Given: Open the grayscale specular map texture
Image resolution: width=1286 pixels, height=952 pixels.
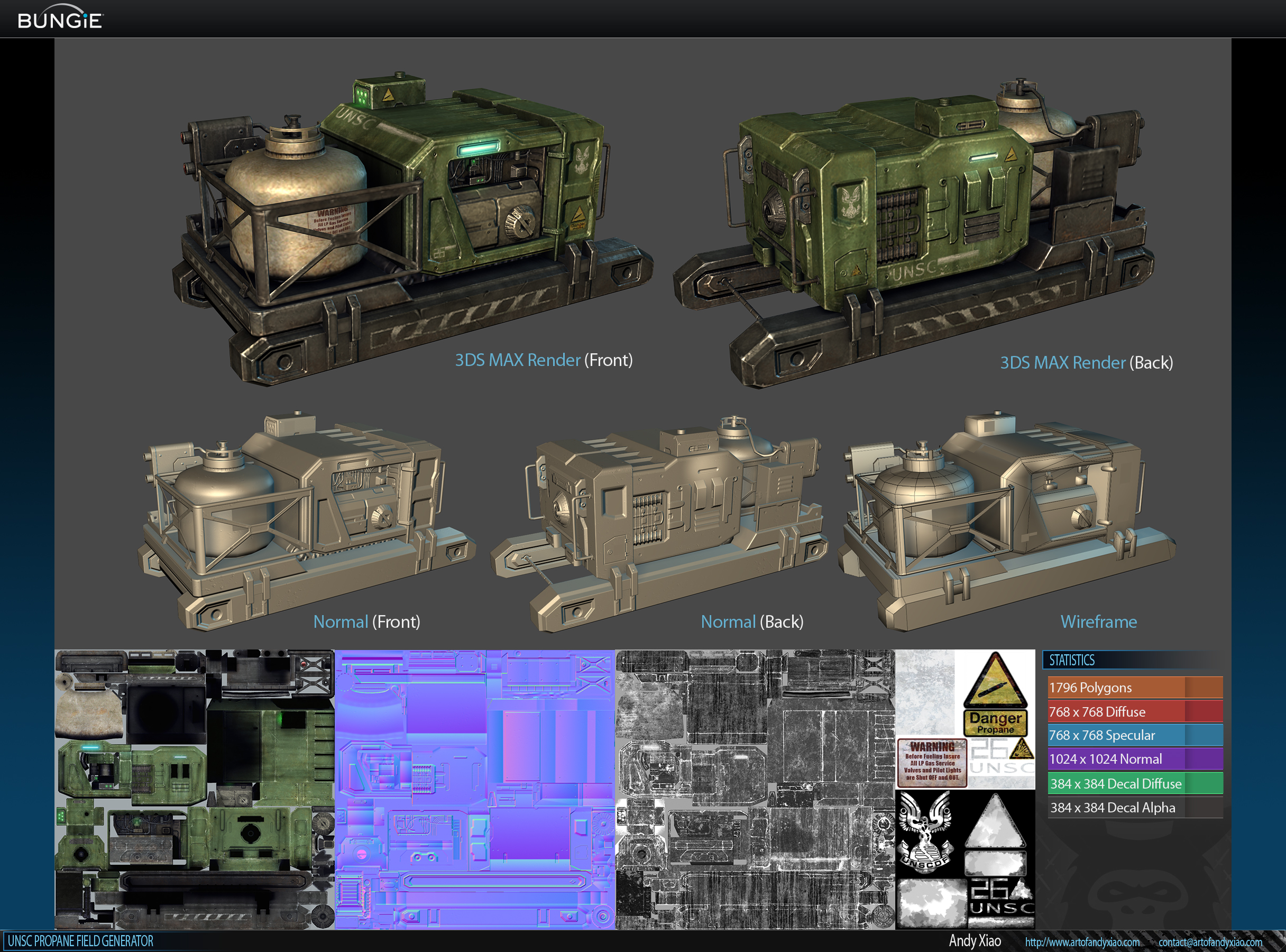Looking at the screenshot, I should tap(755, 789).
